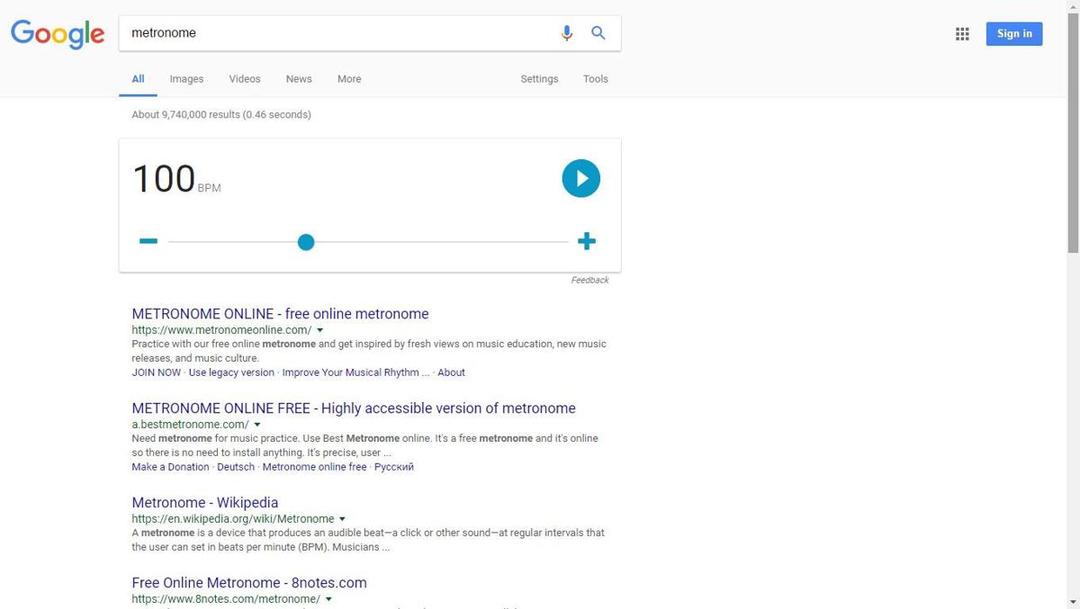
Task: Click the Feedback link below the metronome
Action: [x=590, y=280]
